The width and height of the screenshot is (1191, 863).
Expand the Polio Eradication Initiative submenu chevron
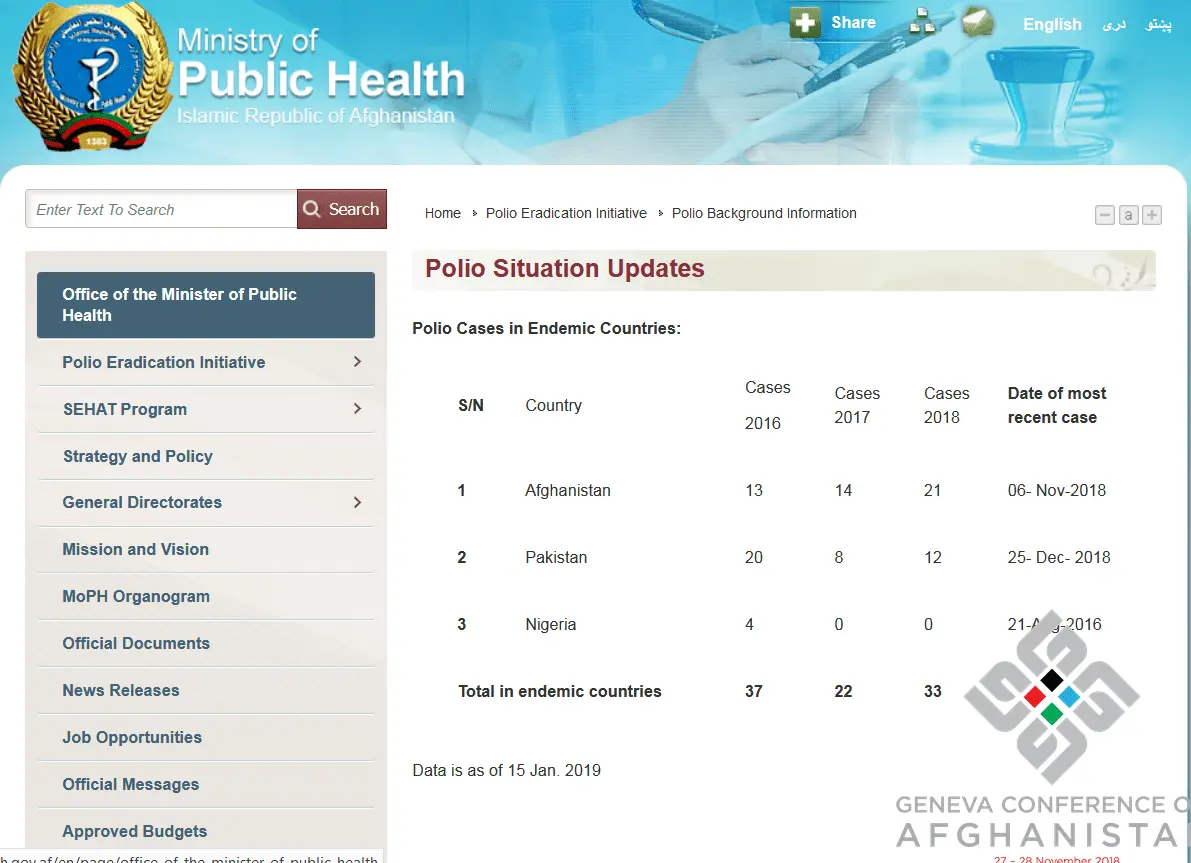[357, 362]
